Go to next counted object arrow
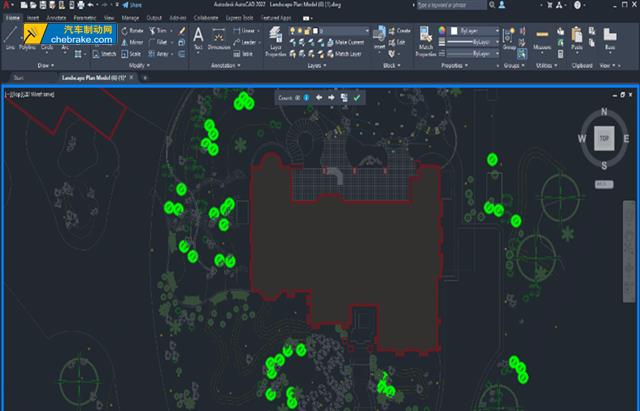The height and width of the screenshot is (411, 640). tap(331, 97)
